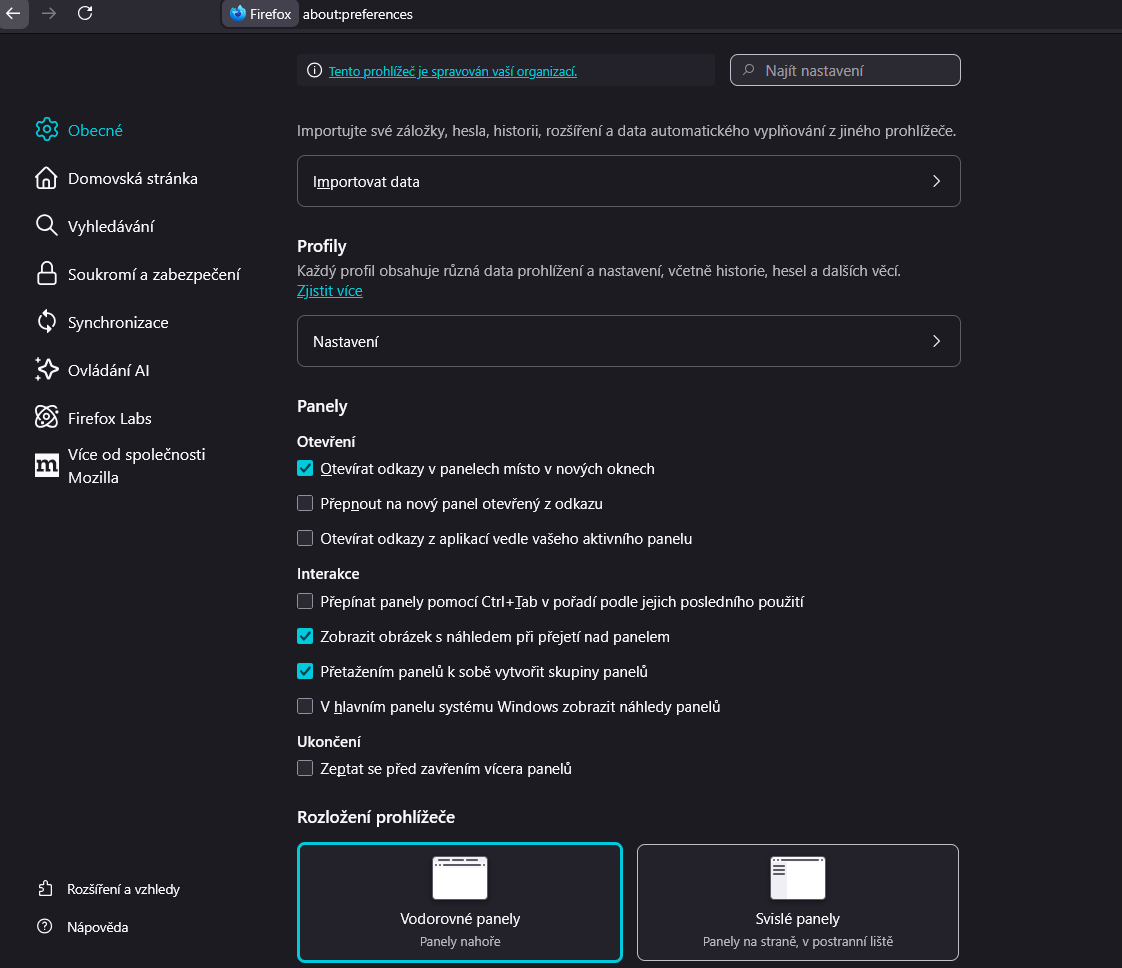This screenshot has width=1122, height=968.
Task: Open the organization-managed browser link
Action: tap(452, 71)
